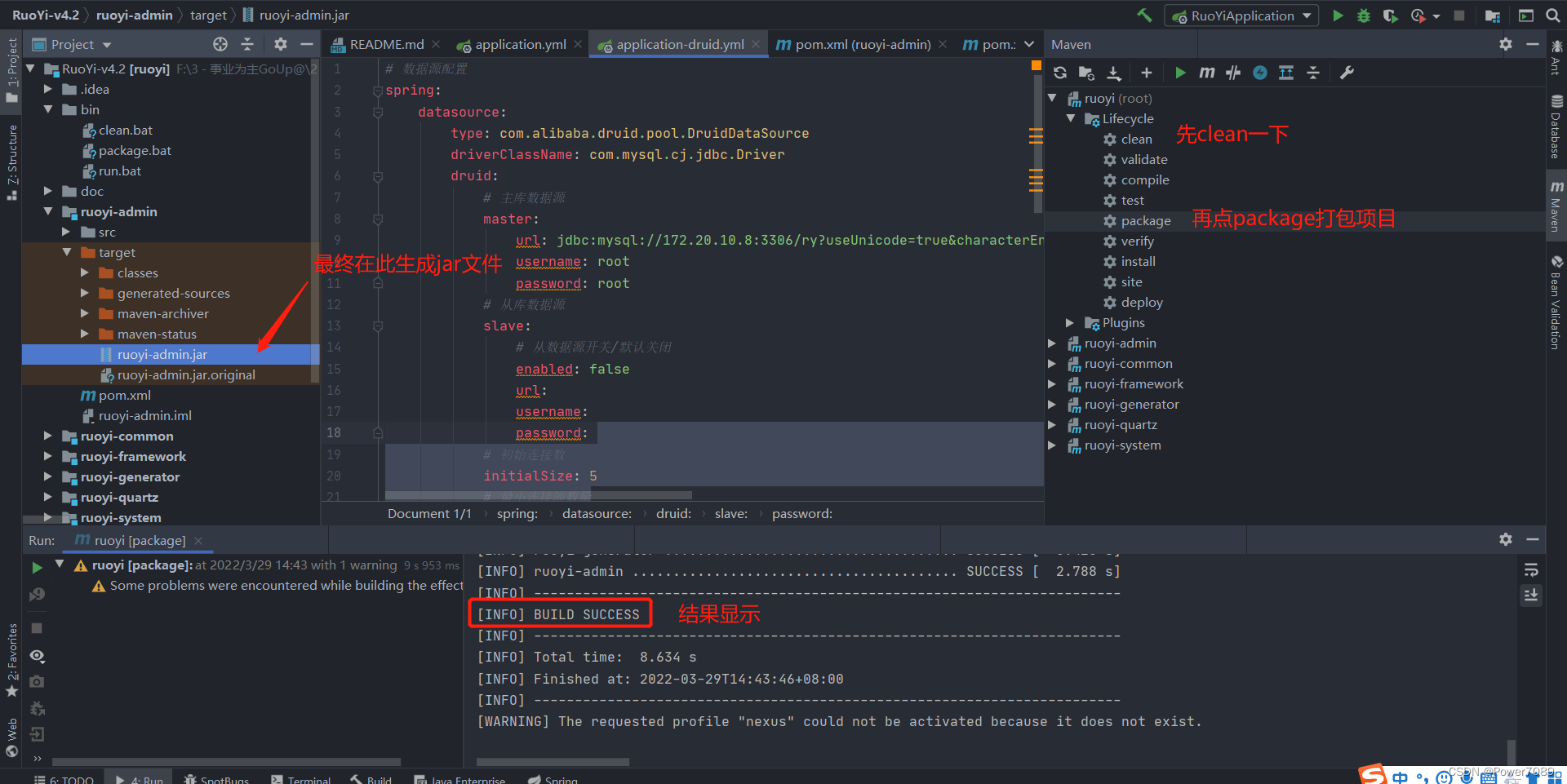Open Terminal tool window tab
The image size is (1567, 784).
point(301,780)
